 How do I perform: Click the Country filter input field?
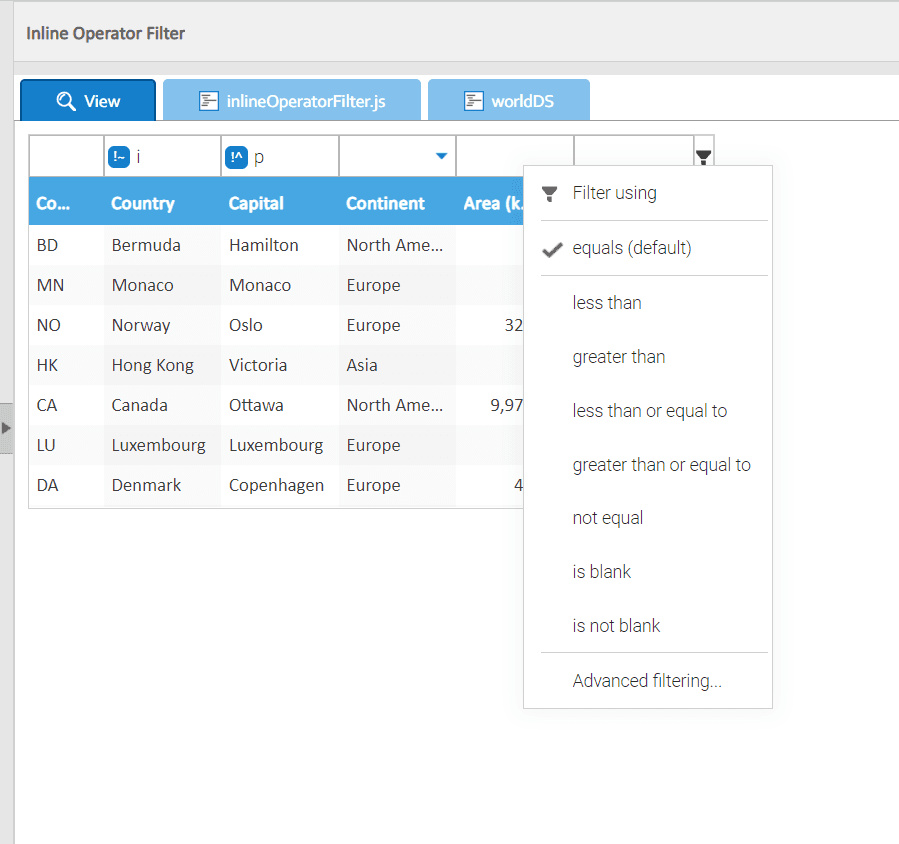coord(162,156)
